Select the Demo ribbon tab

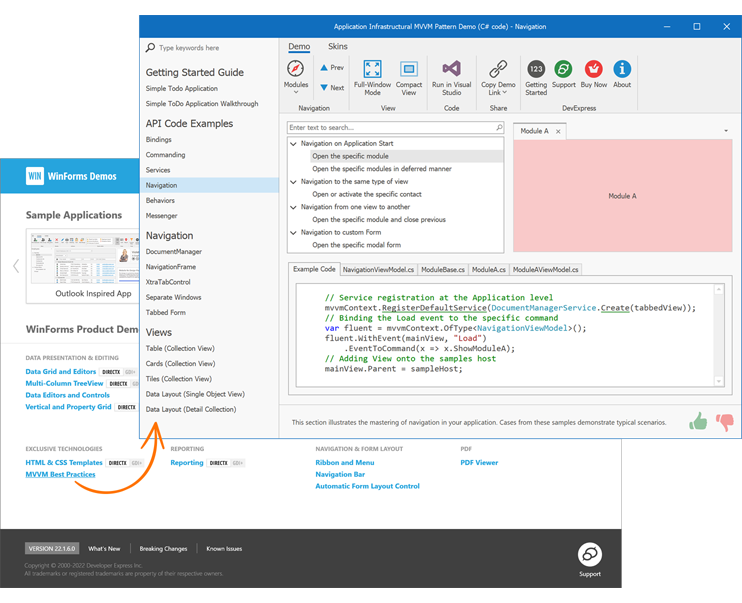tap(299, 46)
